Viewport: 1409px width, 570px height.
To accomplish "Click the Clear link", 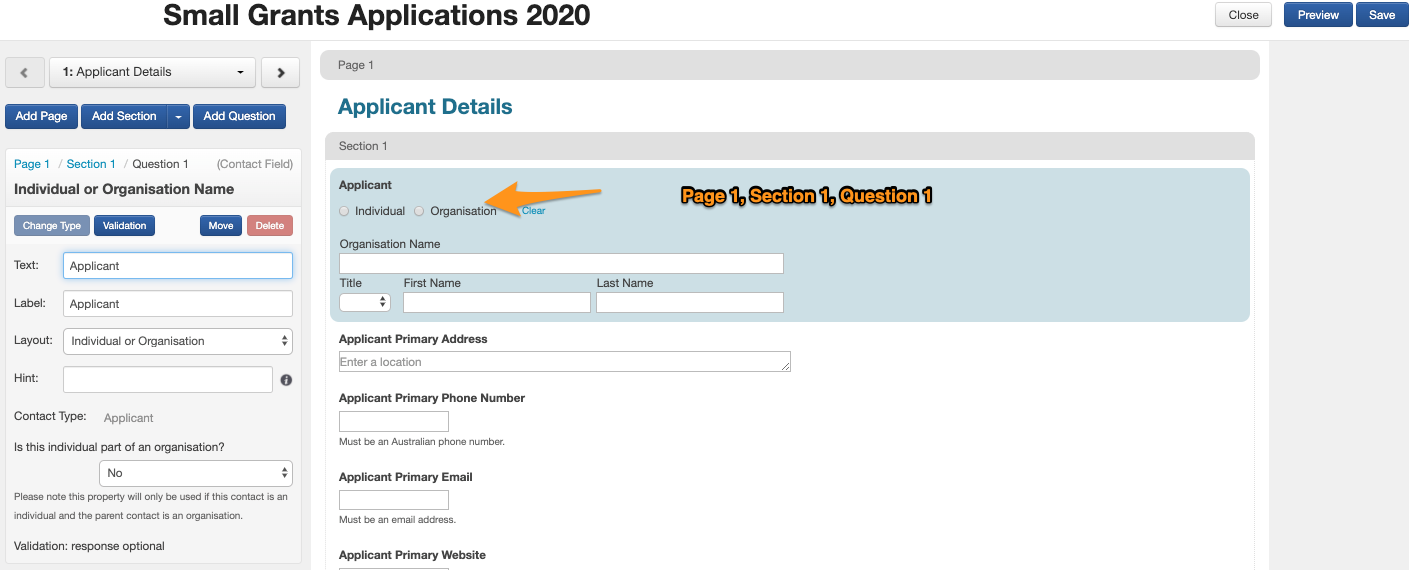I will [533, 211].
